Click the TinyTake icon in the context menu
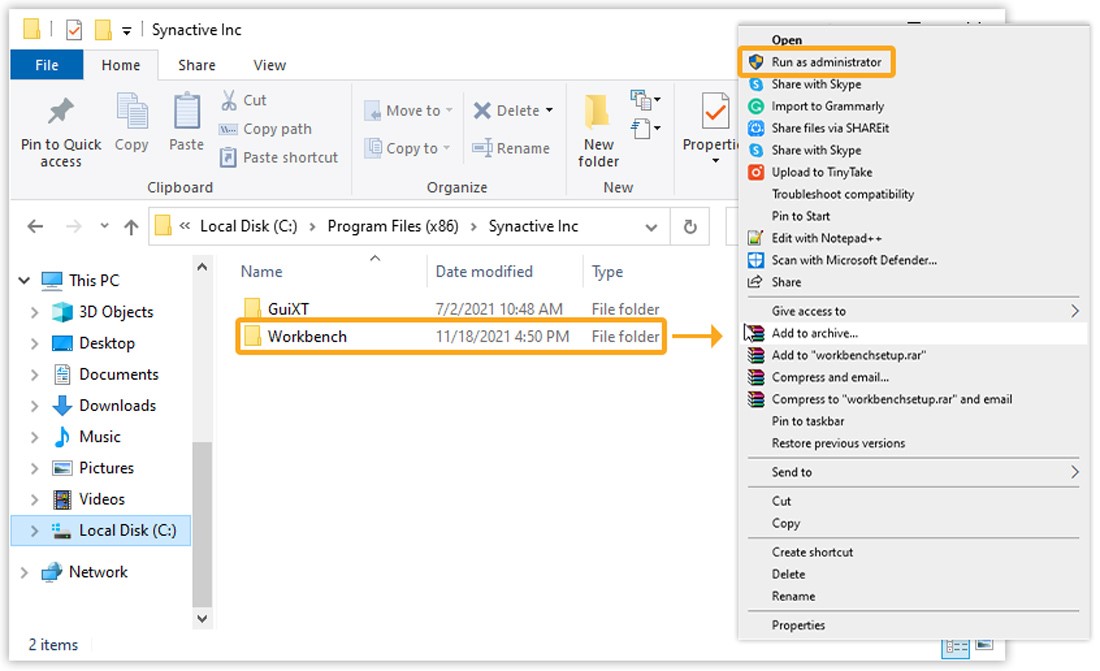 pos(756,172)
